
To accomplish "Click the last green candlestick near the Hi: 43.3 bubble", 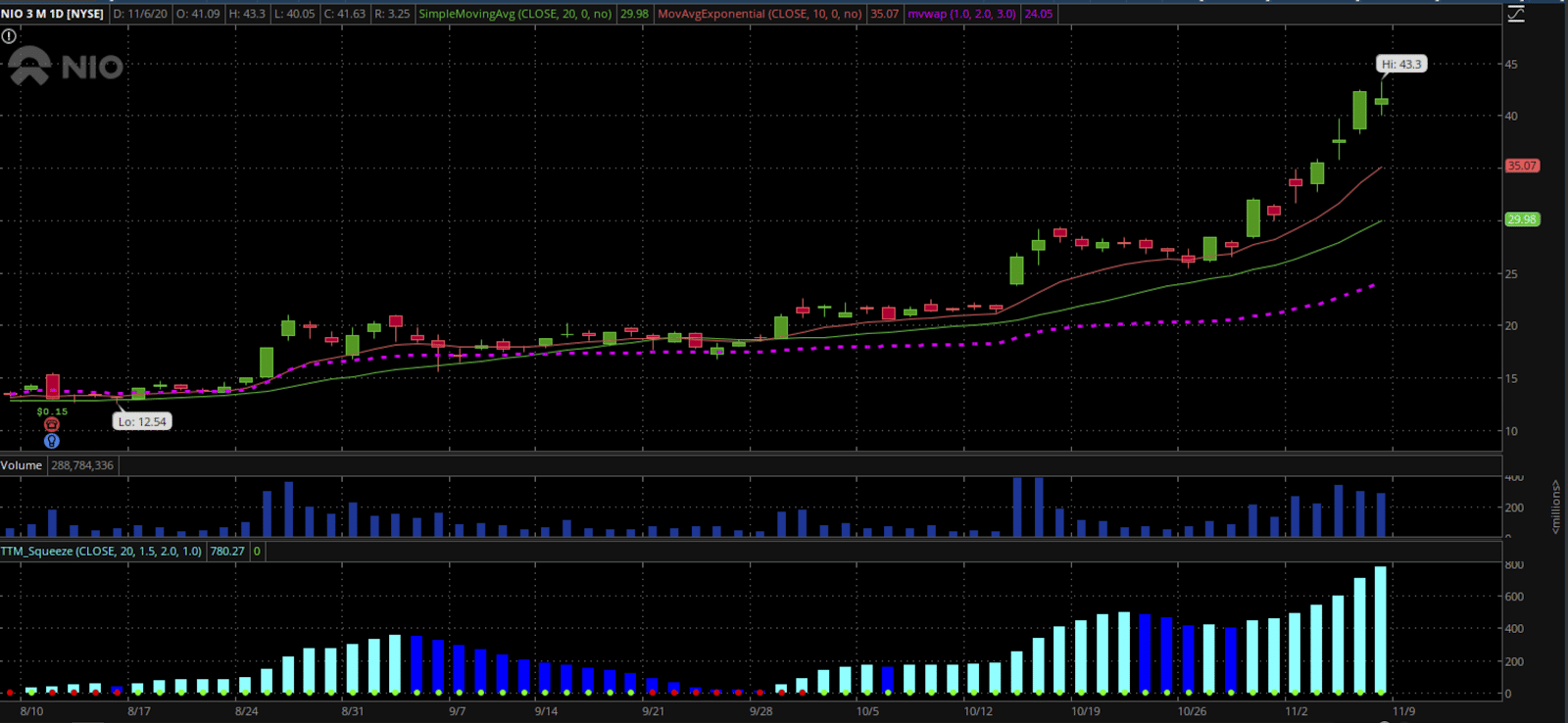I will point(1382,101).
